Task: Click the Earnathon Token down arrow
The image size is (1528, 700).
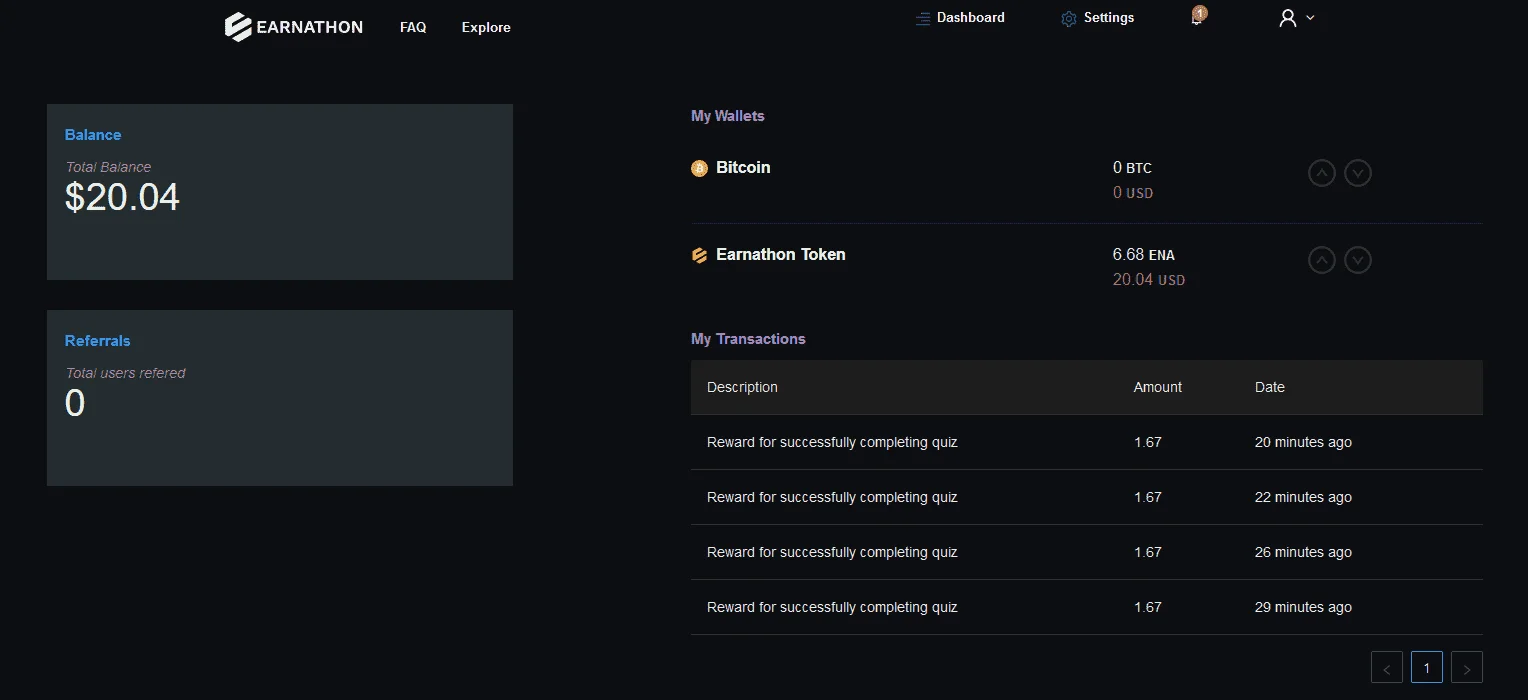Action: [1357, 260]
